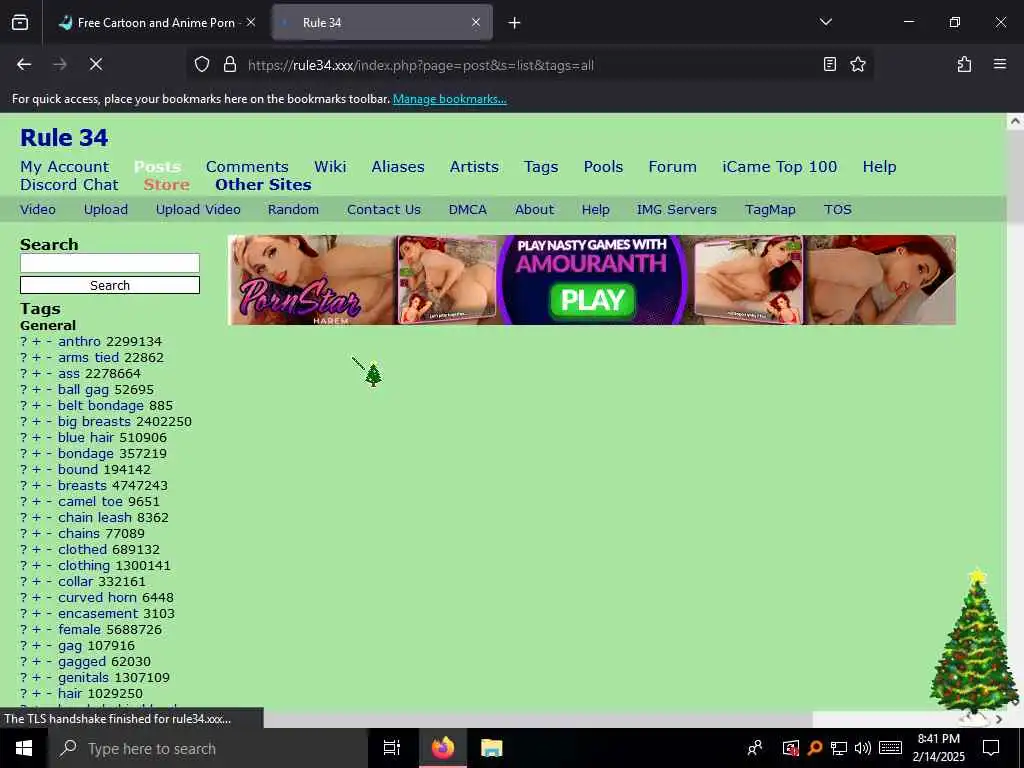
Task: Open Task View on taskbar
Action: (x=392, y=748)
